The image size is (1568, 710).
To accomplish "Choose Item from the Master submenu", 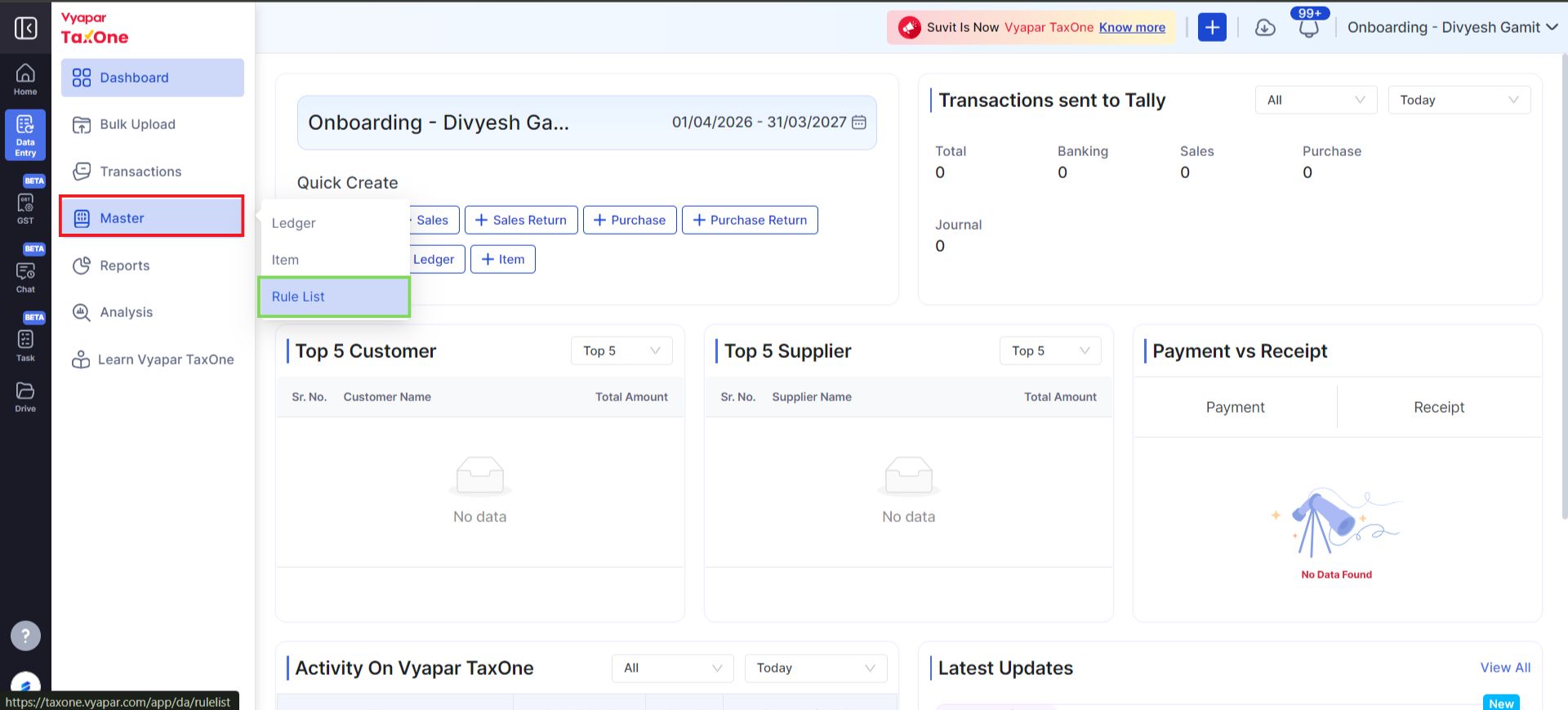I will [335, 260].
